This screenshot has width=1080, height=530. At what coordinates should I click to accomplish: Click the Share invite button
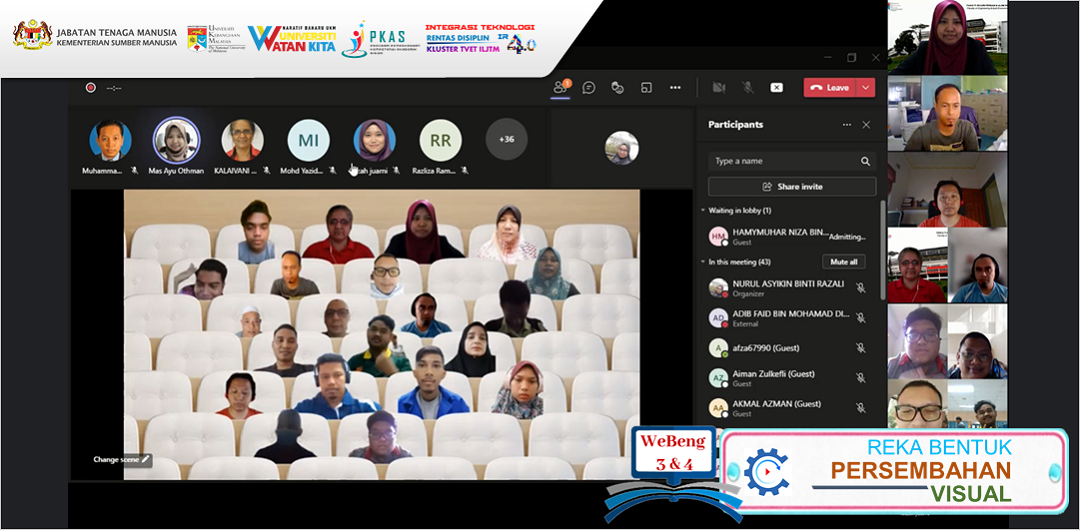click(x=791, y=187)
